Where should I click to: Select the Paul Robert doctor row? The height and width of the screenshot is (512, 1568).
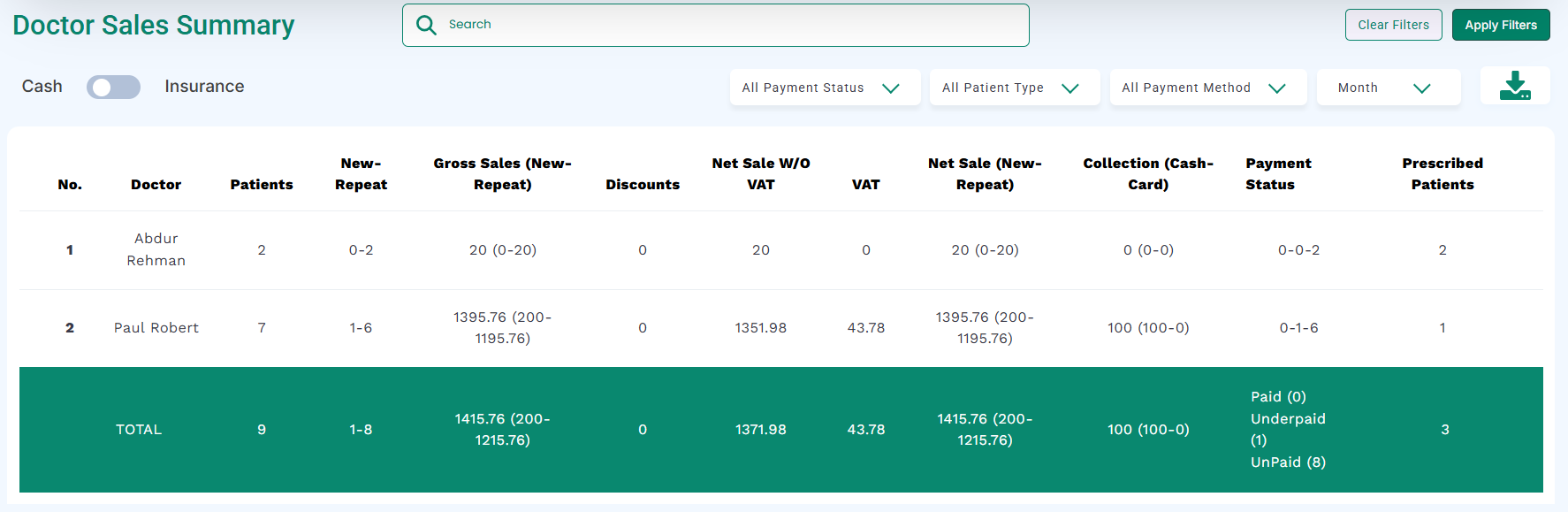point(156,328)
